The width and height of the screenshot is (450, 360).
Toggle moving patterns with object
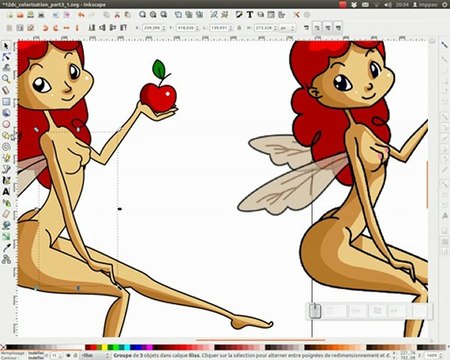[x=338, y=28]
